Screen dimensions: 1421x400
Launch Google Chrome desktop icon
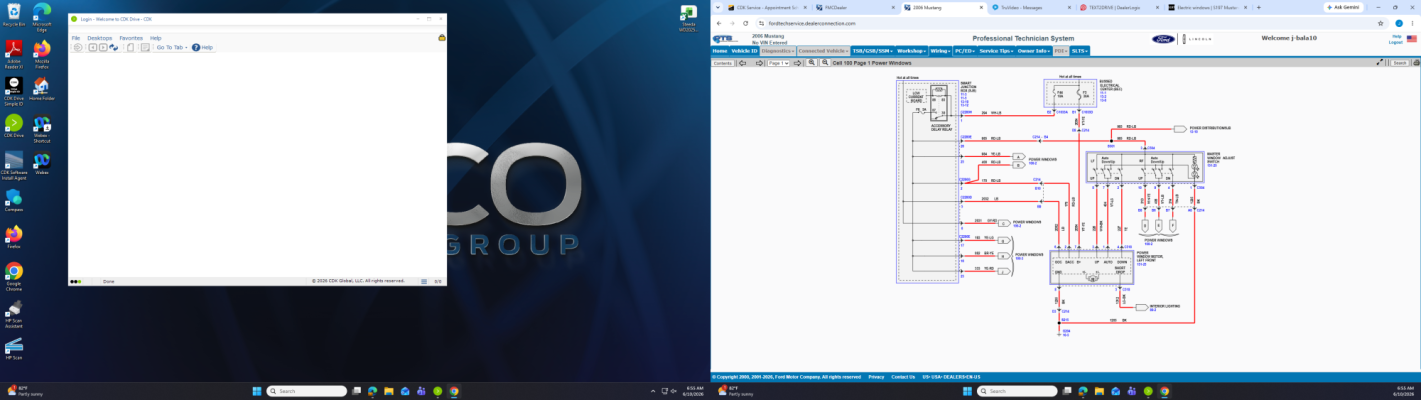click(x=14, y=274)
